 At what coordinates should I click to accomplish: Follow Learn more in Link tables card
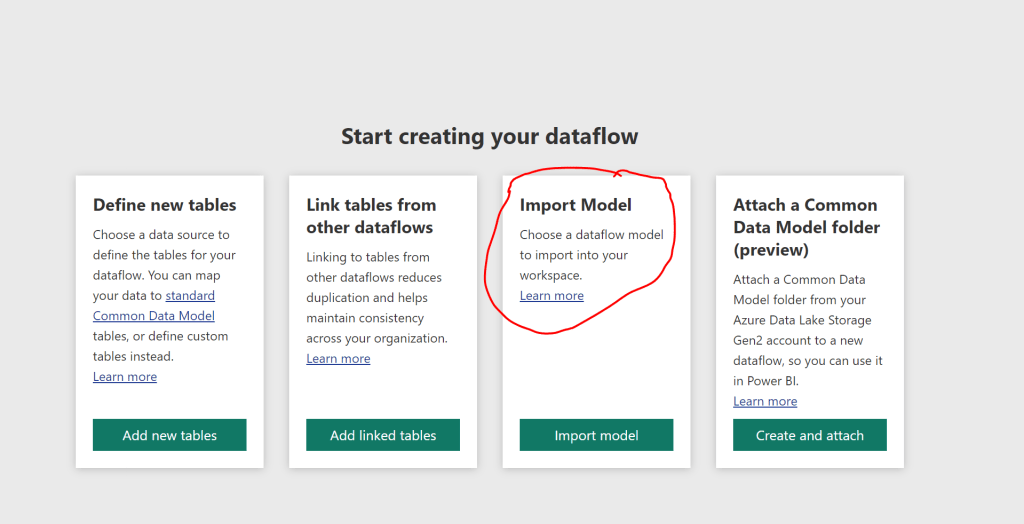[x=338, y=359]
